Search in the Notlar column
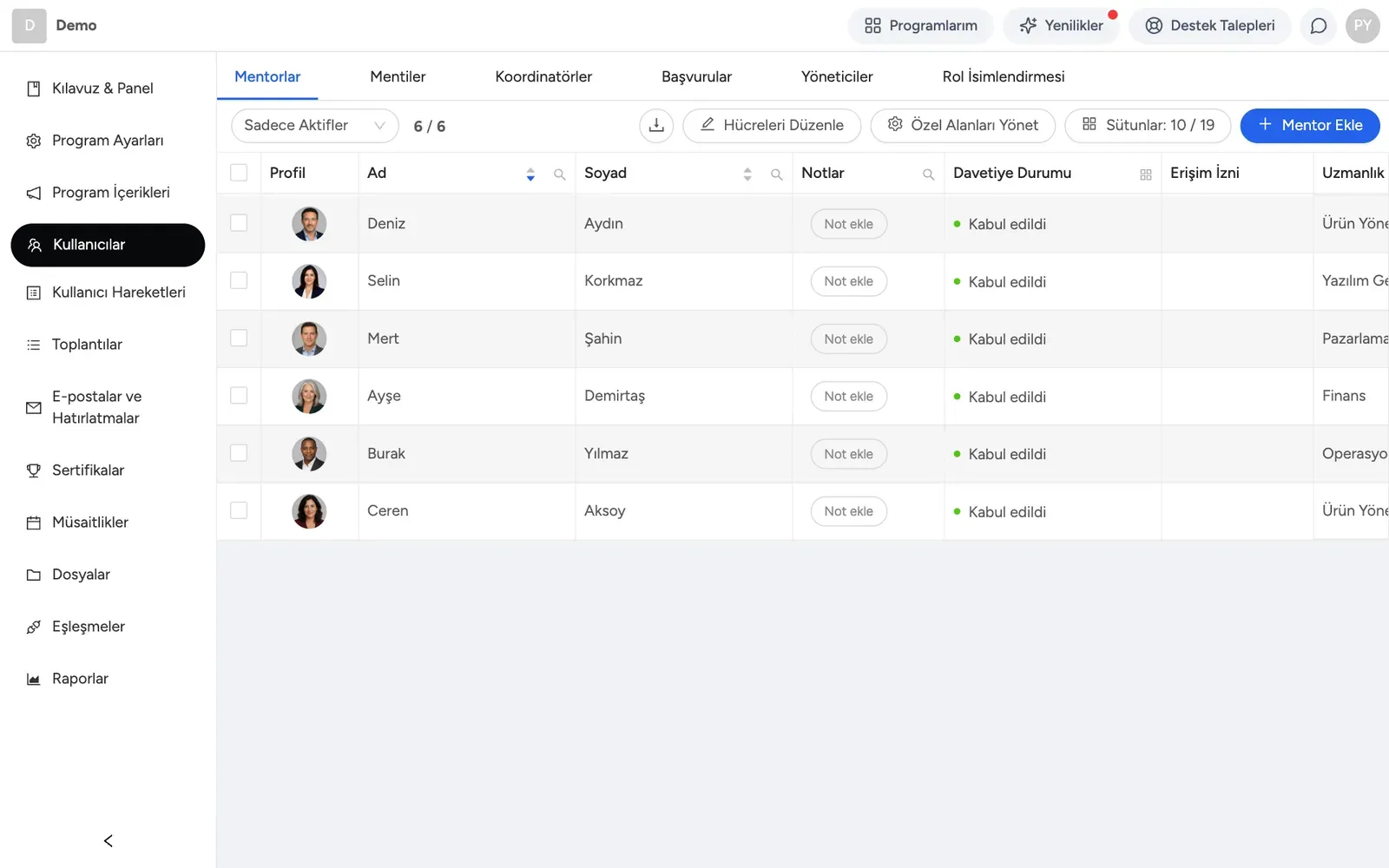The height and width of the screenshot is (868, 1389). (929, 174)
